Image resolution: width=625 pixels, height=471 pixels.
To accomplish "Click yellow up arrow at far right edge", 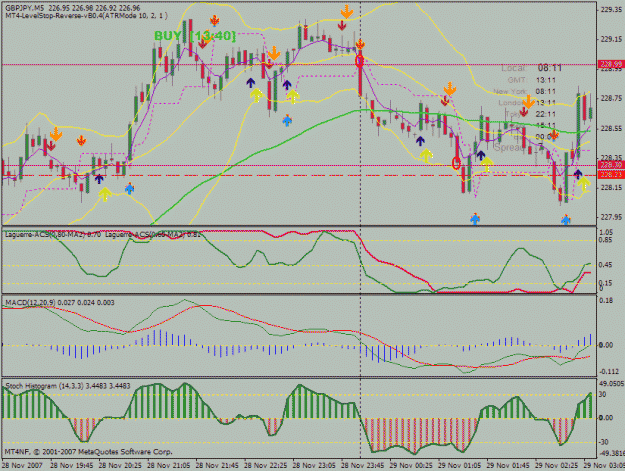I will point(584,184).
